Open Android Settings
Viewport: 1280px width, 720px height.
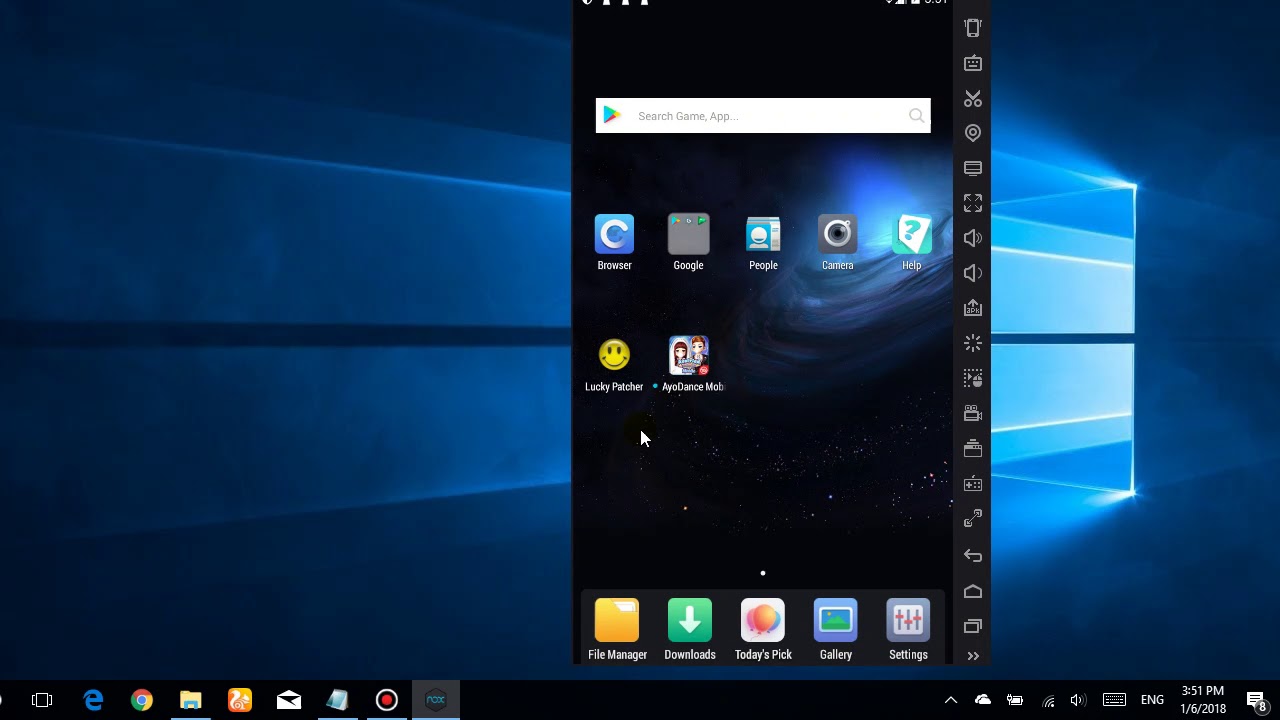pyautogui.click(x=908, y=620)
